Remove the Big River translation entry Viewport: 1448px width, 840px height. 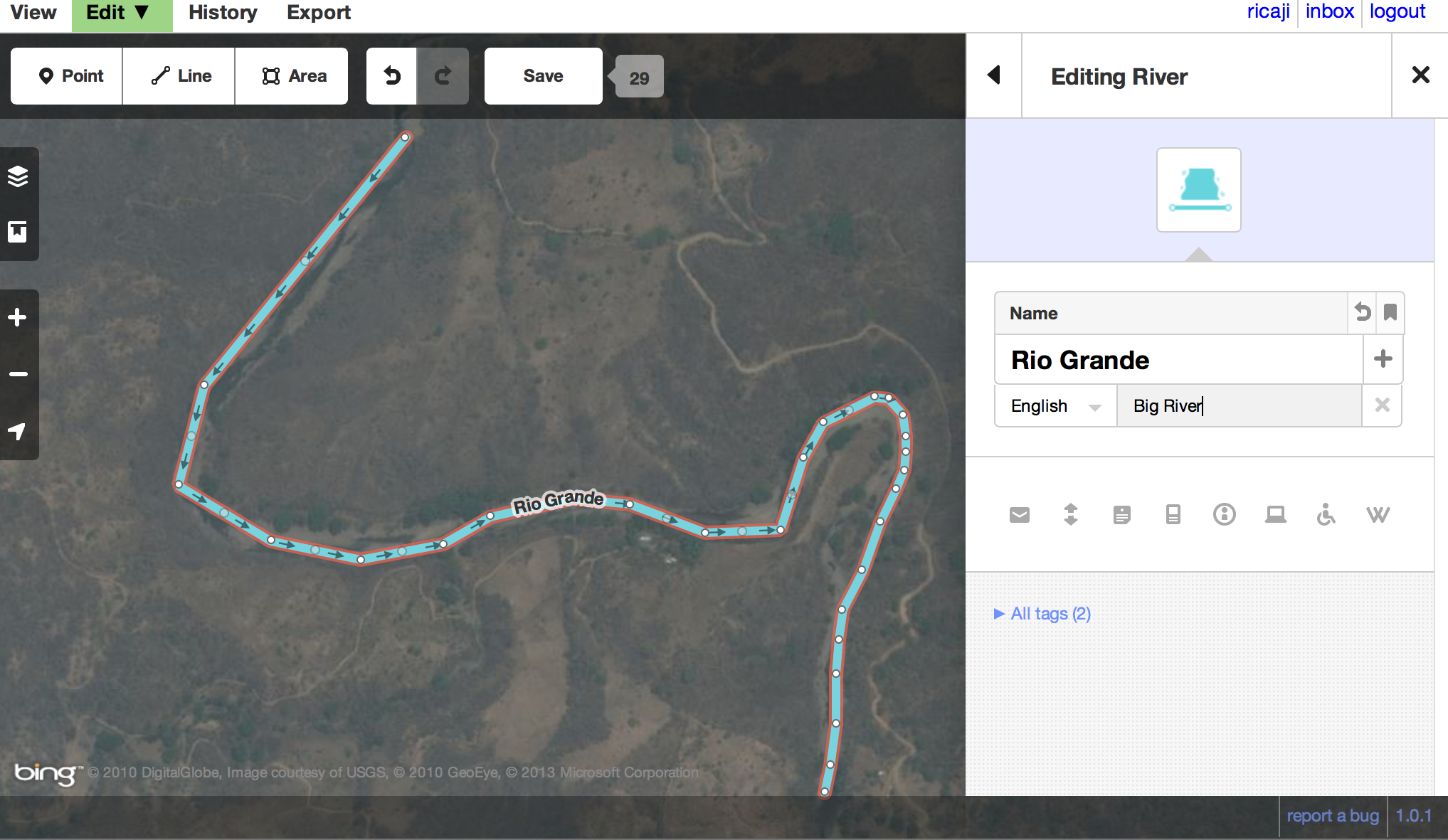tap(1382, 405)
